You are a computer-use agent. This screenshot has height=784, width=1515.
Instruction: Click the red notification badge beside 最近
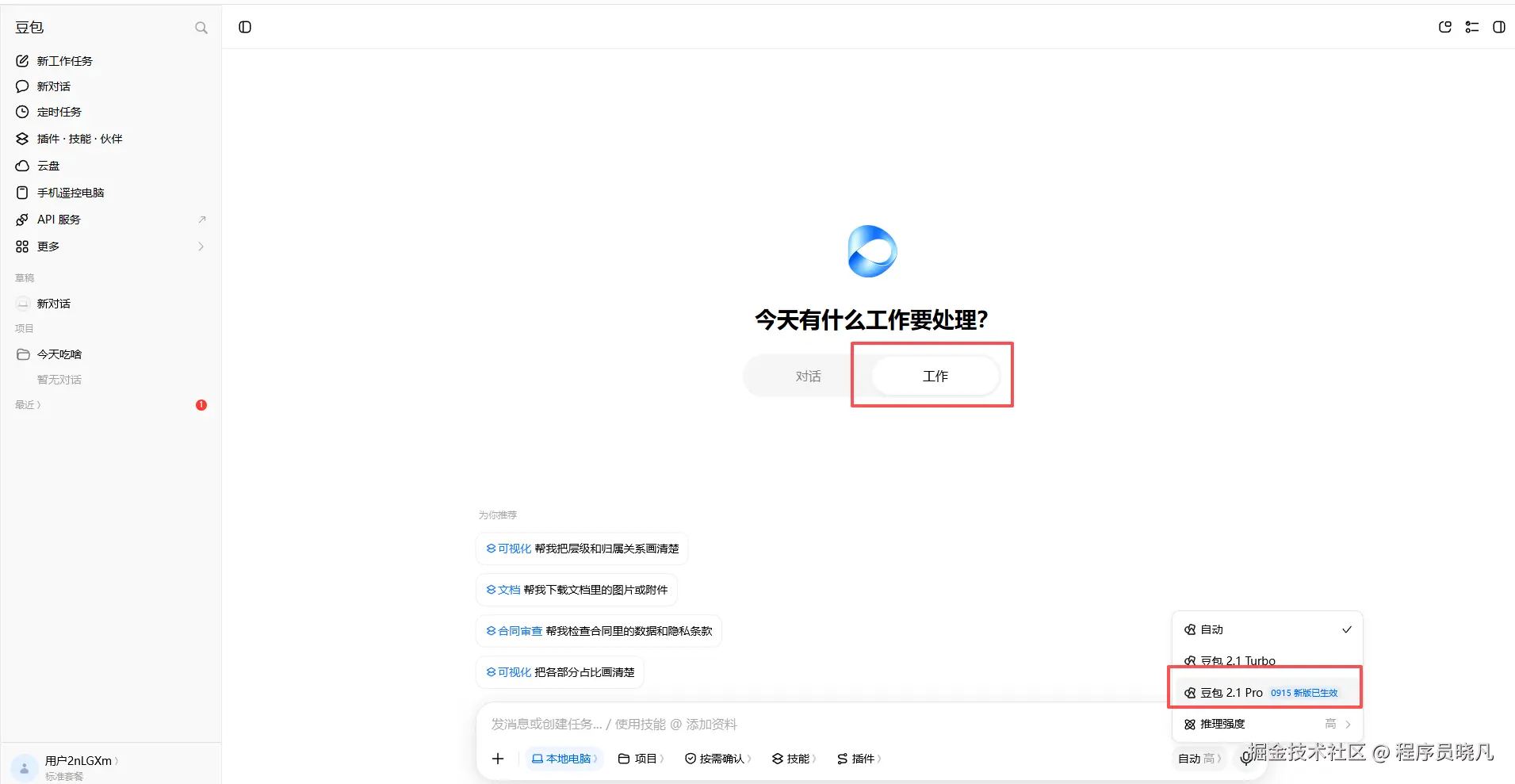pyautogui.click(x=201, y=405)
